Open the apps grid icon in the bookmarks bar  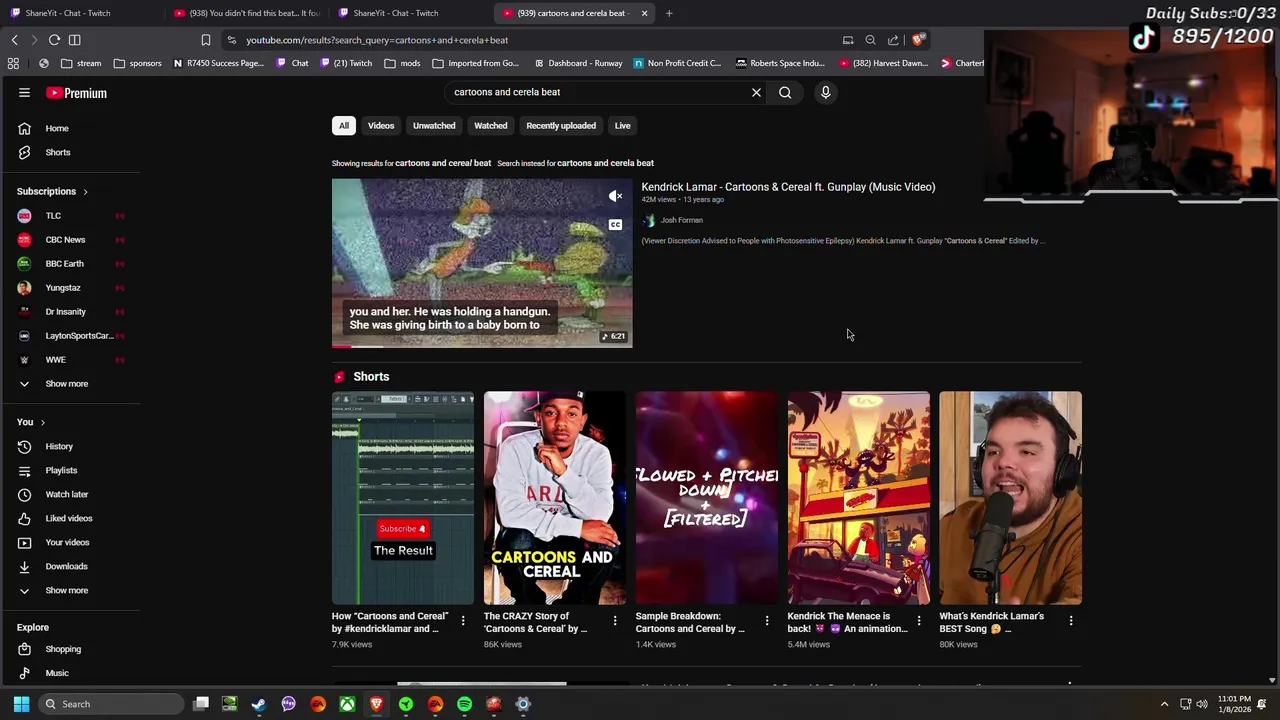[13, 63]
